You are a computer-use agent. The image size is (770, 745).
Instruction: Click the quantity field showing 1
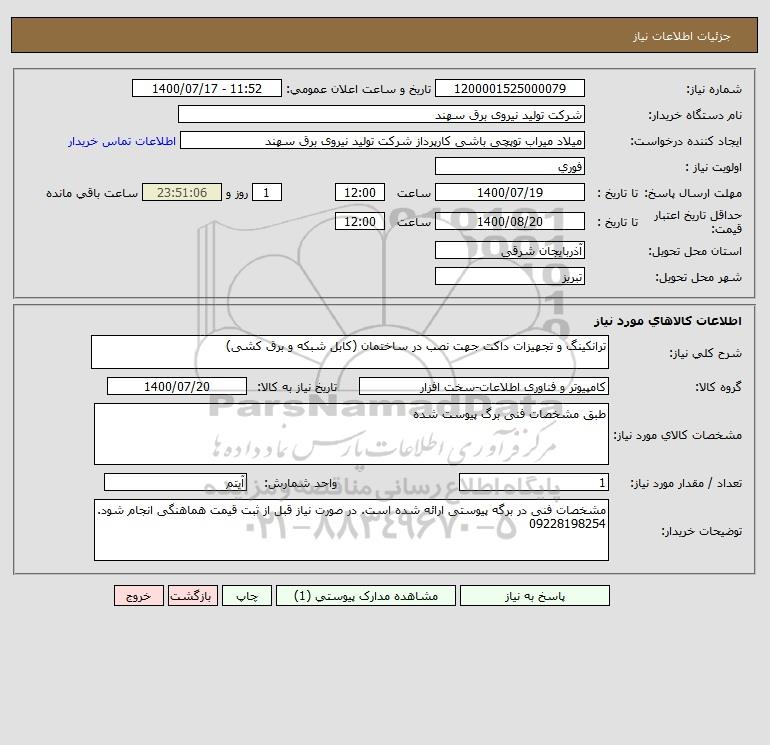[x=534, y=483]
